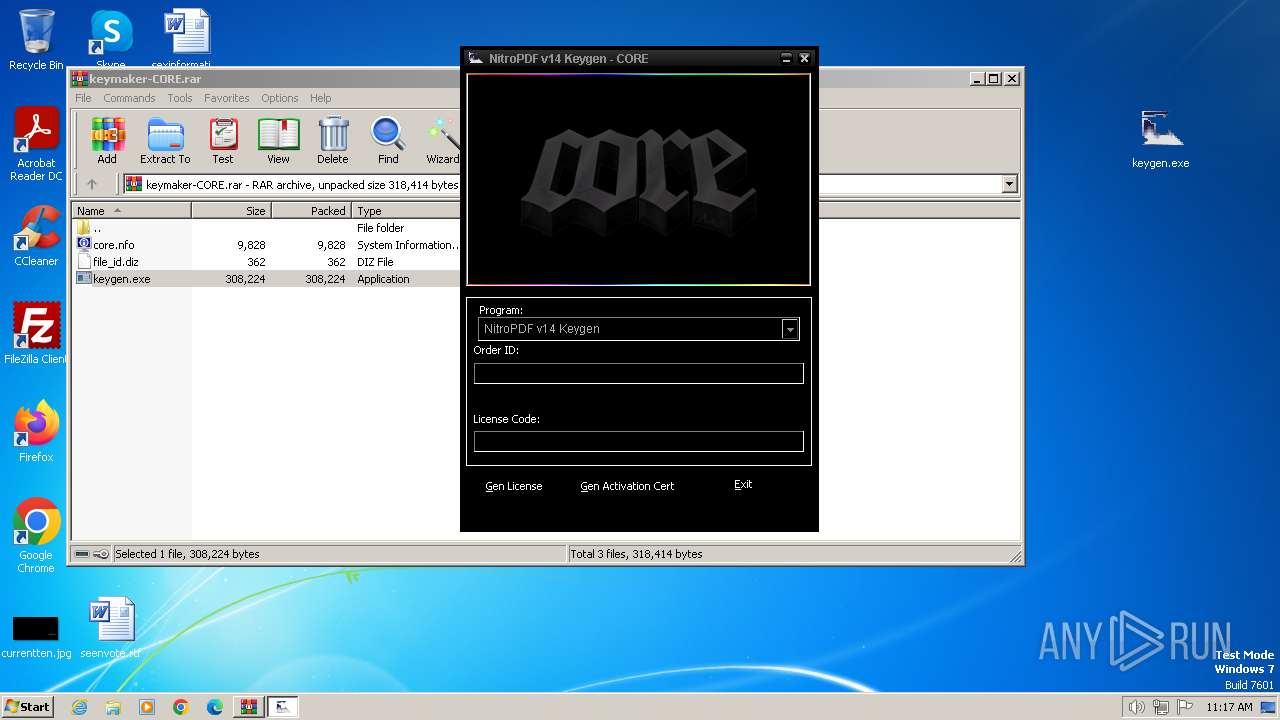This screenshot has height=720, width=1280.
Task: Launch FileZilla Client desktop shortcut
Action: point(36,334)
